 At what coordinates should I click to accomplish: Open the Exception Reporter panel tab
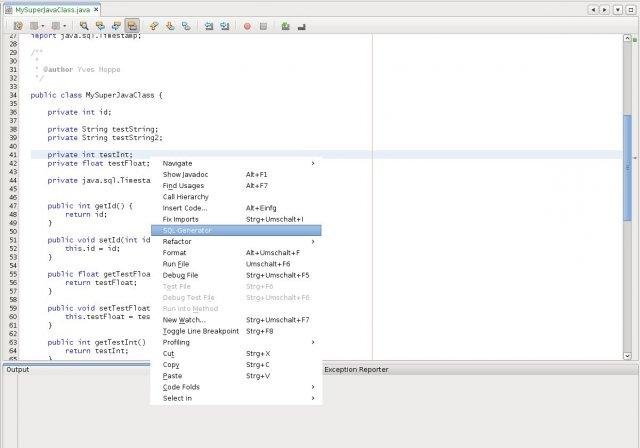356,370
